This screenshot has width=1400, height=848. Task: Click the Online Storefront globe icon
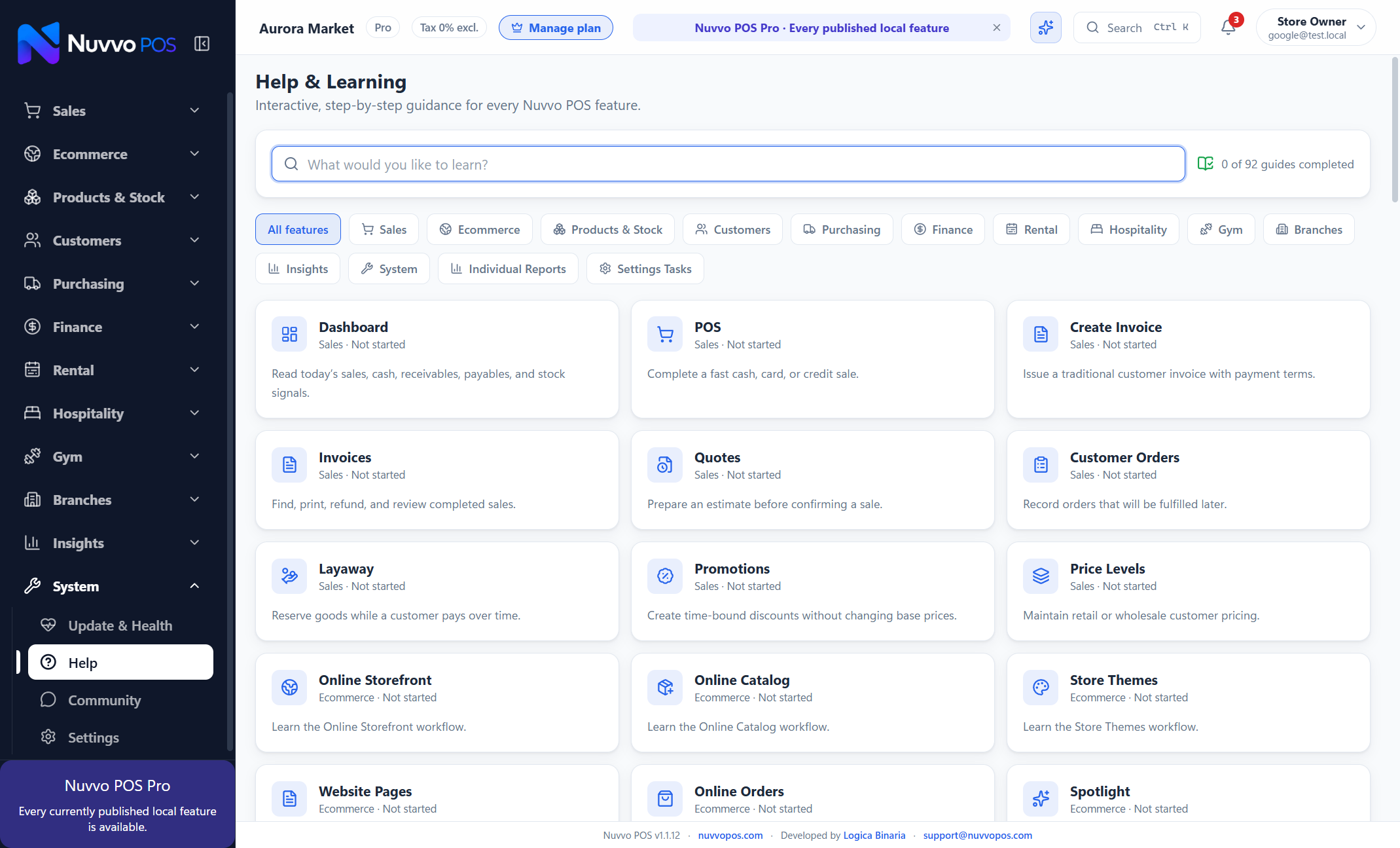pos(289,688)
